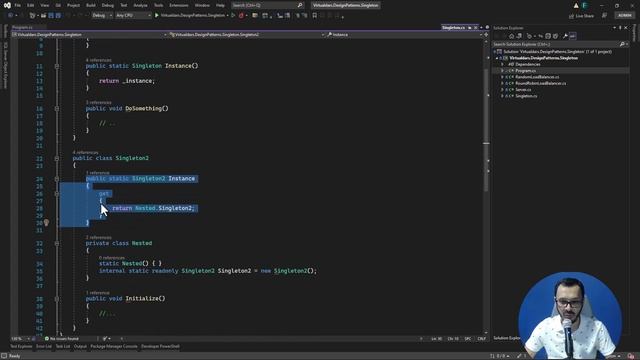Select Server.cs in Solution Explorer
Image resolution: width=640 pixels, height=360 pixels.
click(x=523, y=90)
